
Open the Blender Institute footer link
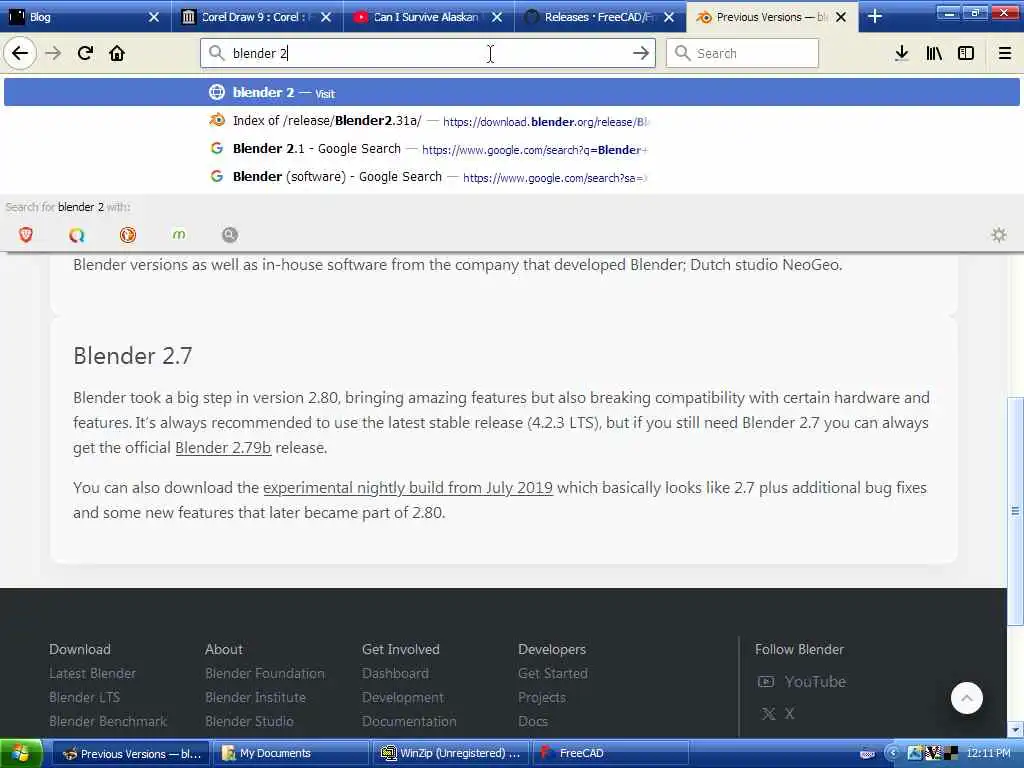pyautogui.click(x=255, y=697)
